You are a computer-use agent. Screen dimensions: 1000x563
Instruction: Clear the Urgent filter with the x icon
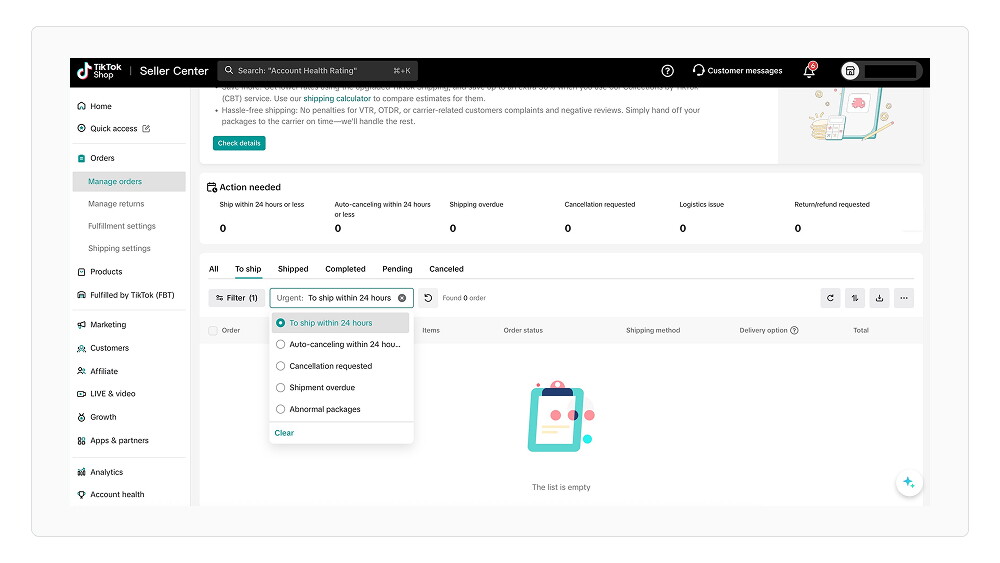point(402,298)
